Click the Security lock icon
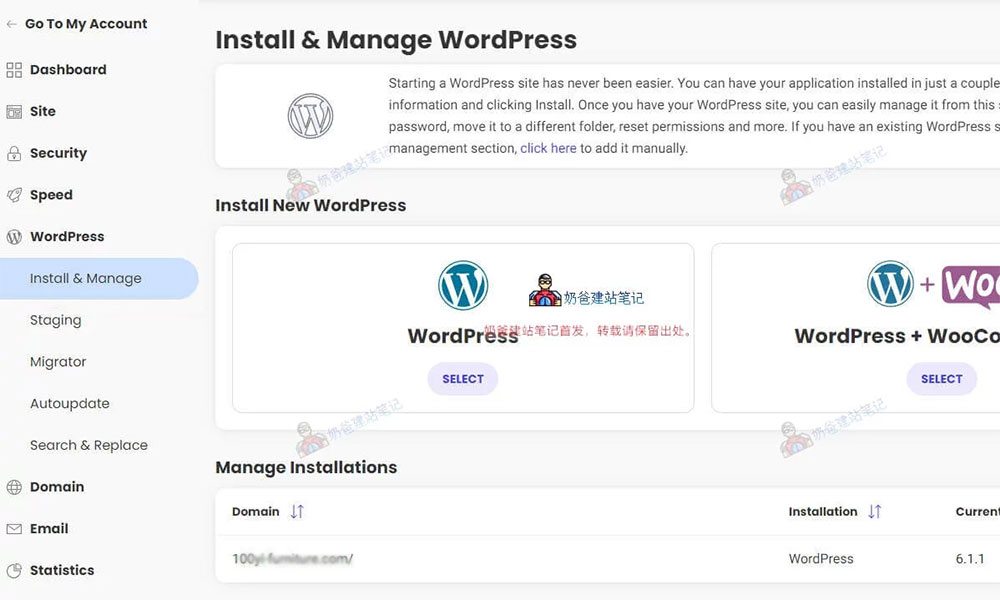Screen dimensions: 1000x600 (x=14, y=154)
